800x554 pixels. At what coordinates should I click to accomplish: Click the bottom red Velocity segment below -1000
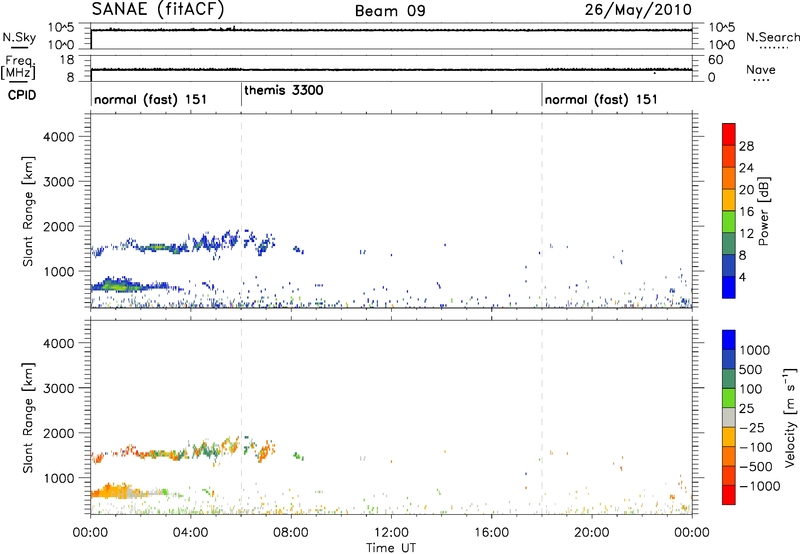tap(729, 495)
